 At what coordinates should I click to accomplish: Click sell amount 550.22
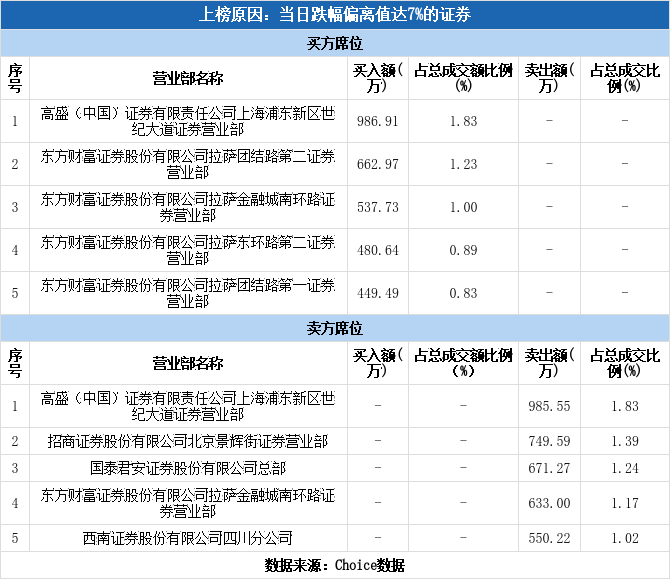point(549,538)
